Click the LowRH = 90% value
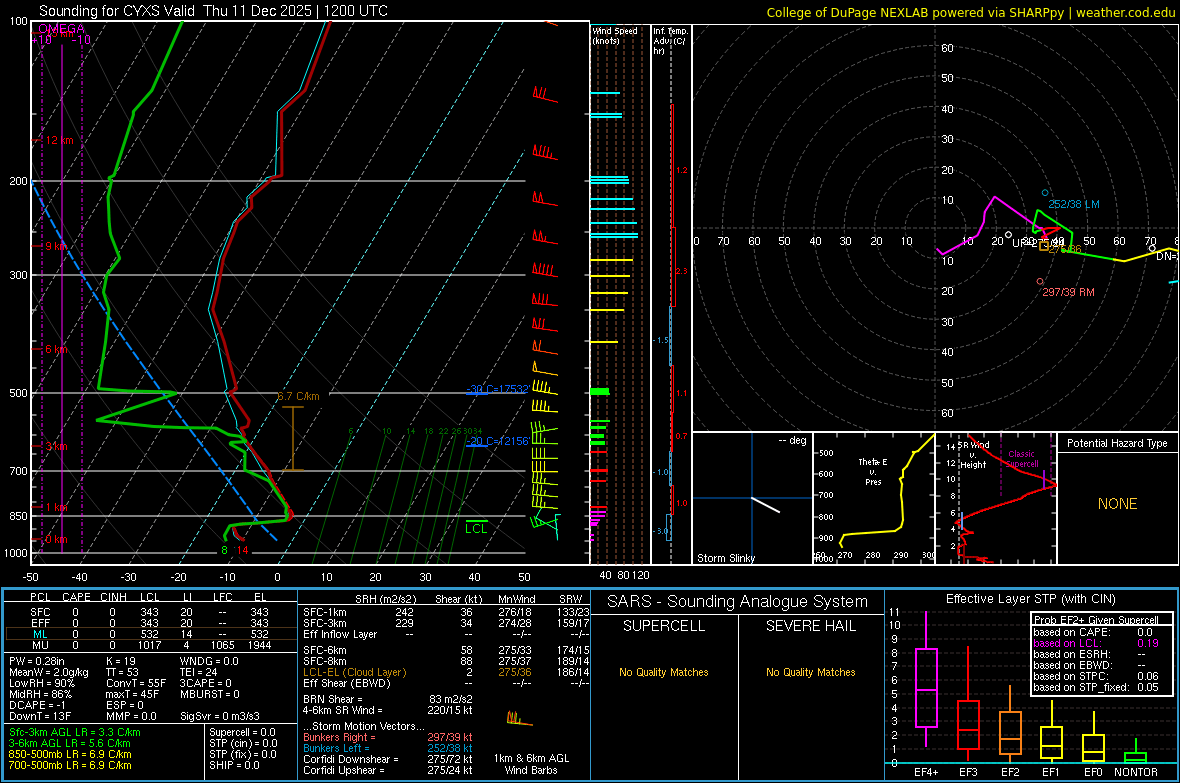Image resolution: width=1180 pixels, height=783 pixels. coord(41,683)
